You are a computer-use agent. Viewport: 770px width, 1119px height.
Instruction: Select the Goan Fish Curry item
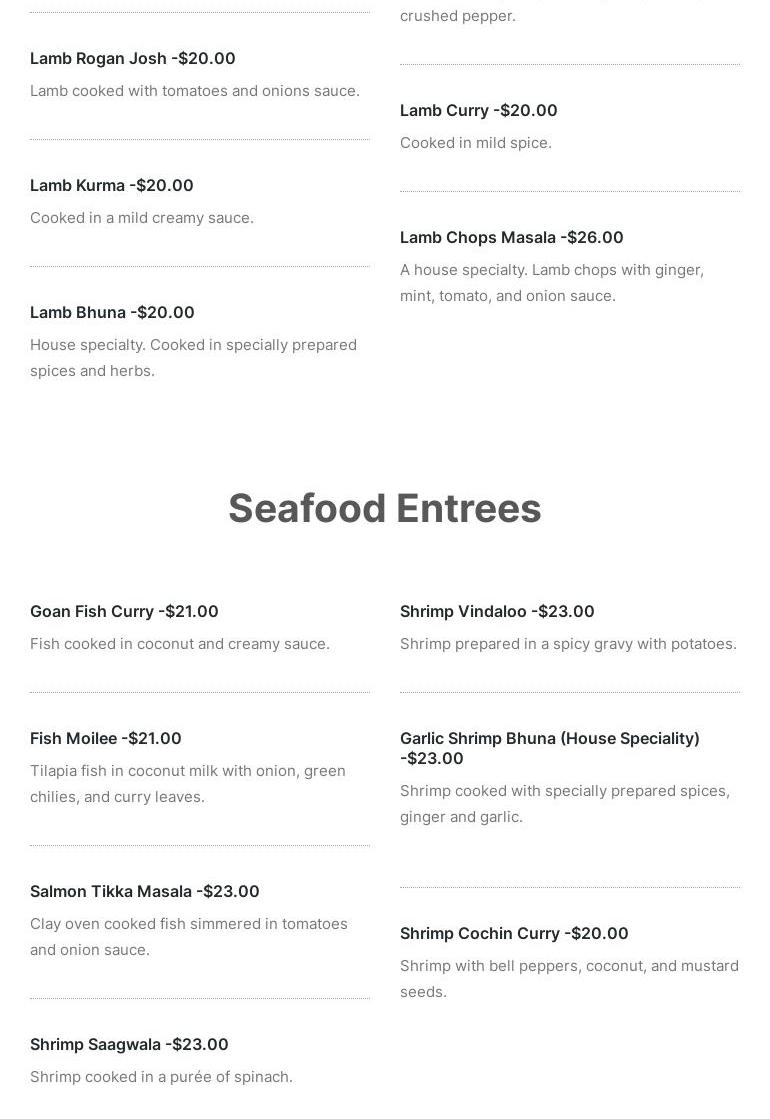(124, 612)
